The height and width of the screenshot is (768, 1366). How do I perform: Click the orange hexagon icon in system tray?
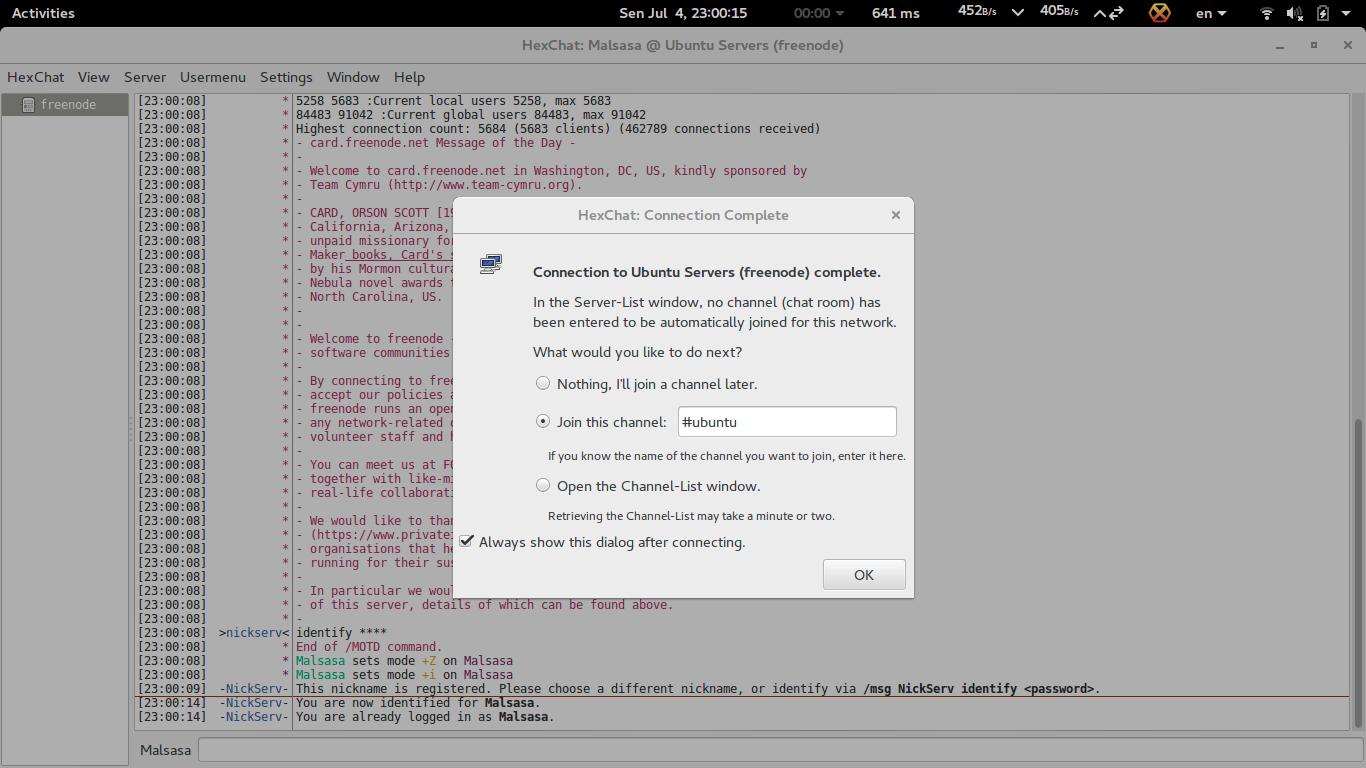coord(1158,13)
